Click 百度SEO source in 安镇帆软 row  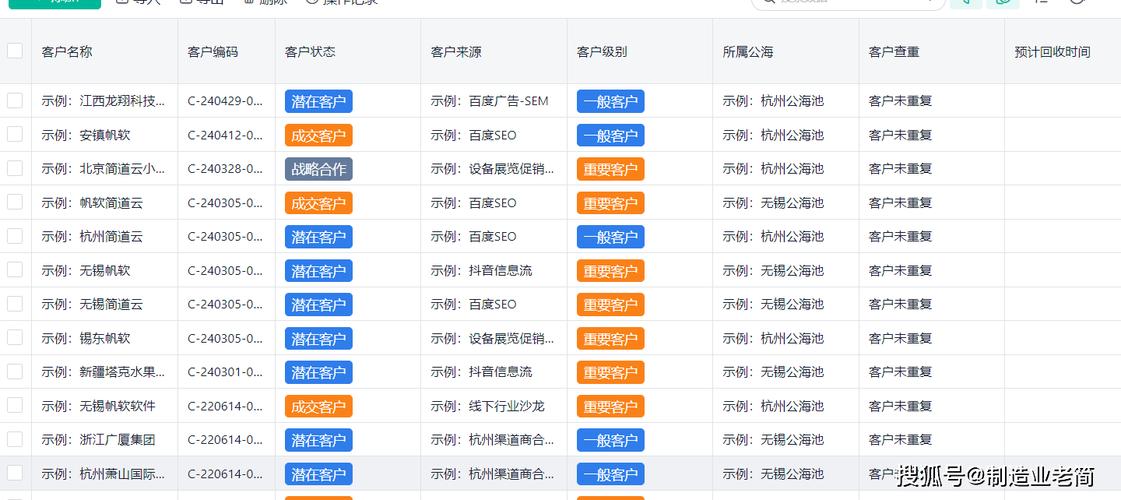click(473, 135)
